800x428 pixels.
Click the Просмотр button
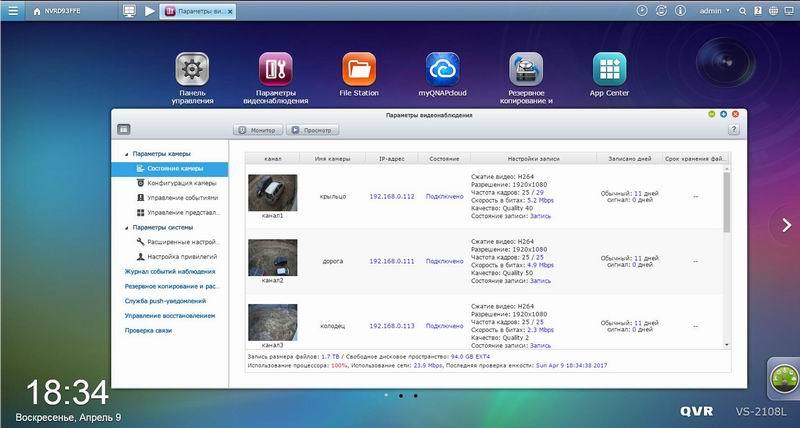pyautogui.click(x=312, y=130)
